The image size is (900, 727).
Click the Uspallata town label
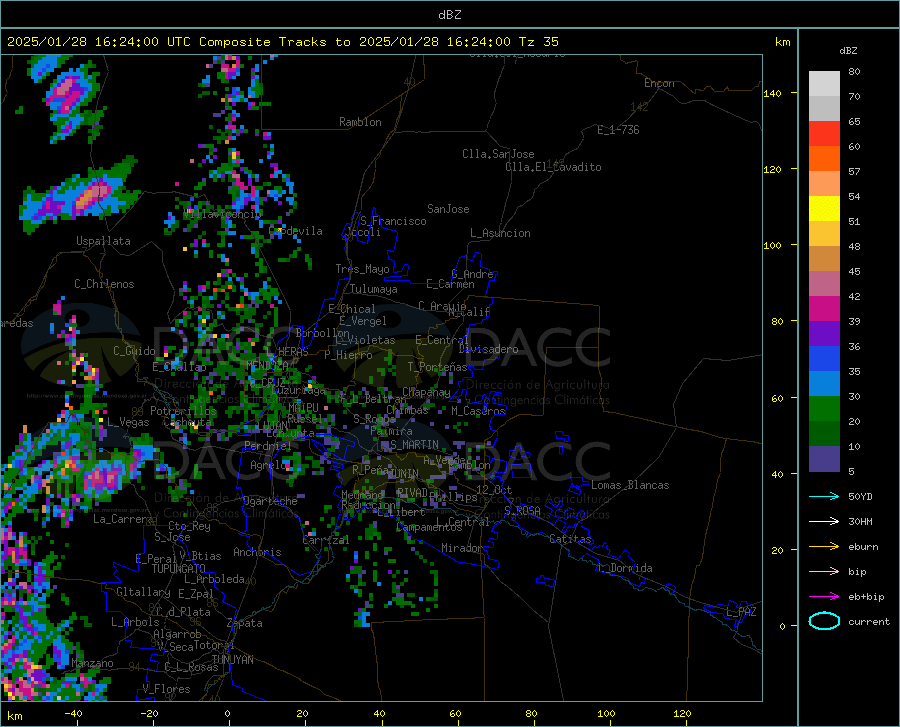coord(103,241)
